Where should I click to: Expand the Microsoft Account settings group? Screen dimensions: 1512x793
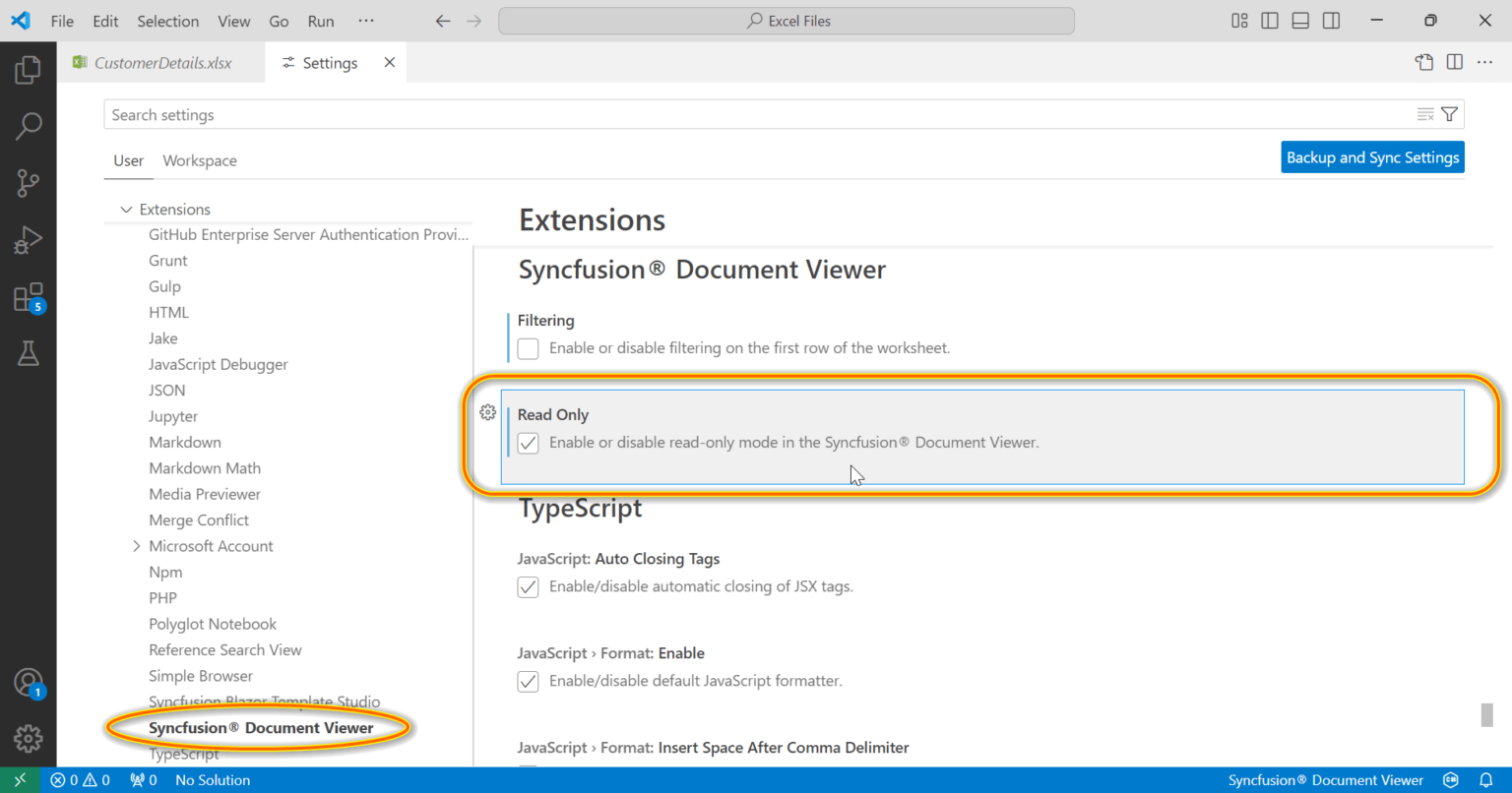[136, 545]
